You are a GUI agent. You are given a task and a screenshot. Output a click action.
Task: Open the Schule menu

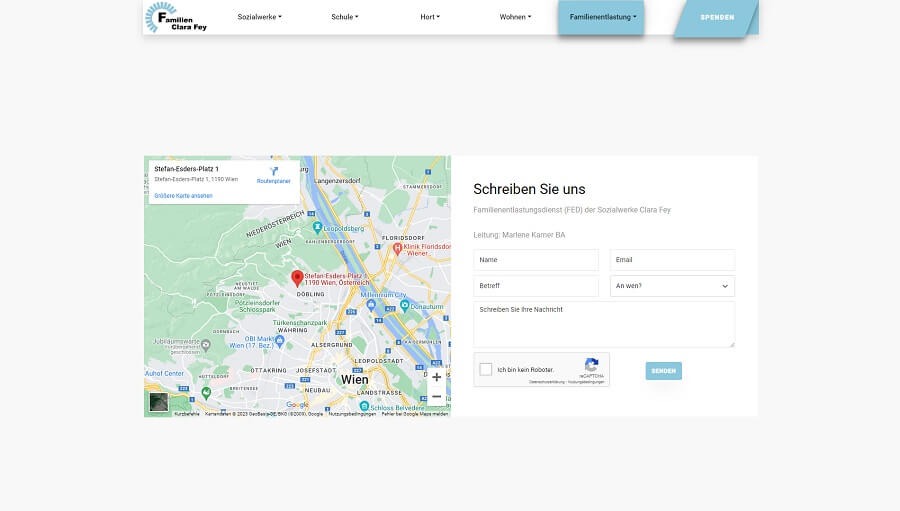point(344,17)
